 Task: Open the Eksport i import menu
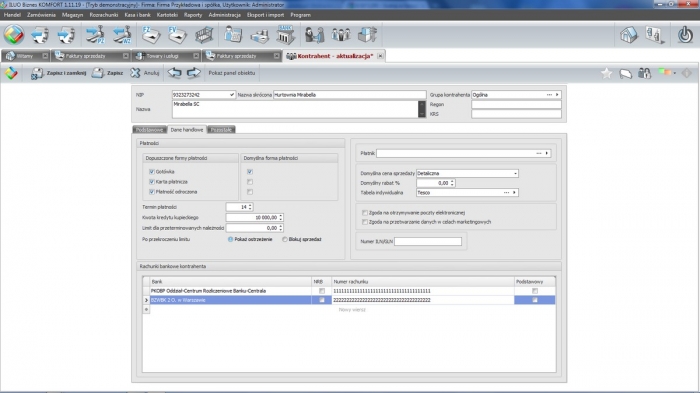pos(265,15)
